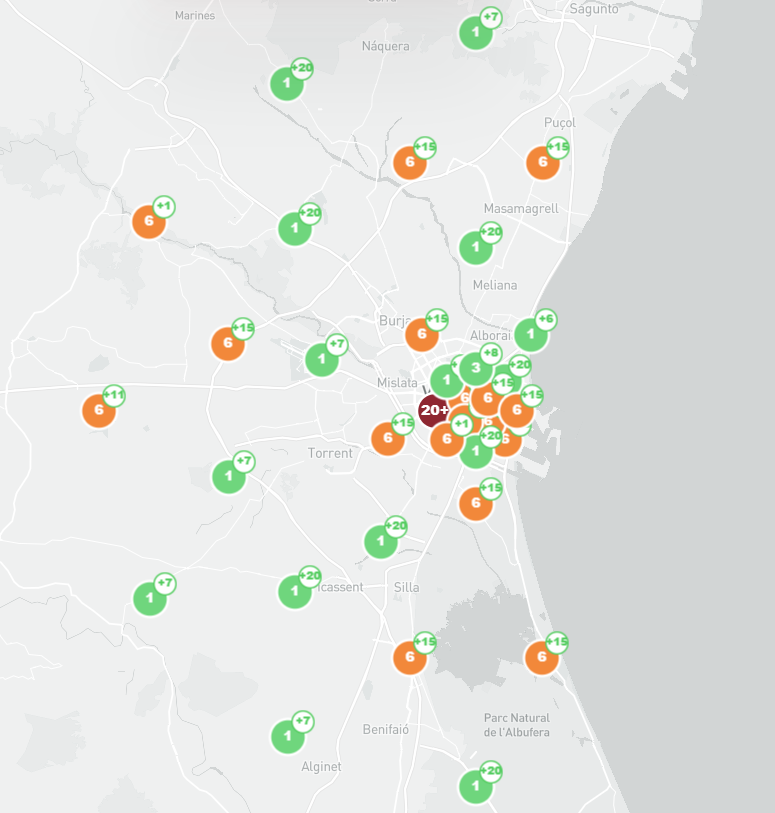Select orange 6 marker below Náquera
The image size is (775, 813).
click(409, 162)
